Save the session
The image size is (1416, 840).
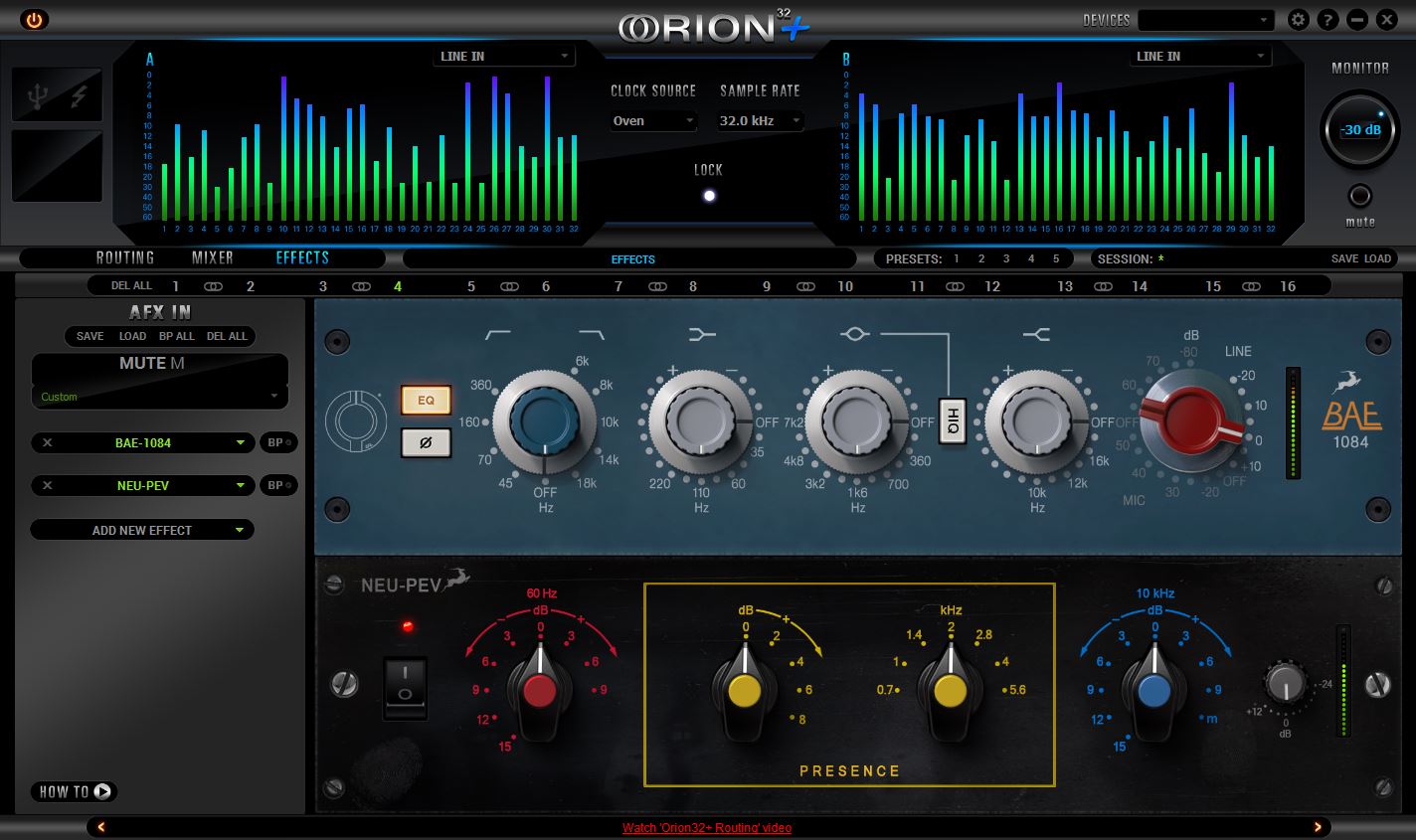(1344, 258)
